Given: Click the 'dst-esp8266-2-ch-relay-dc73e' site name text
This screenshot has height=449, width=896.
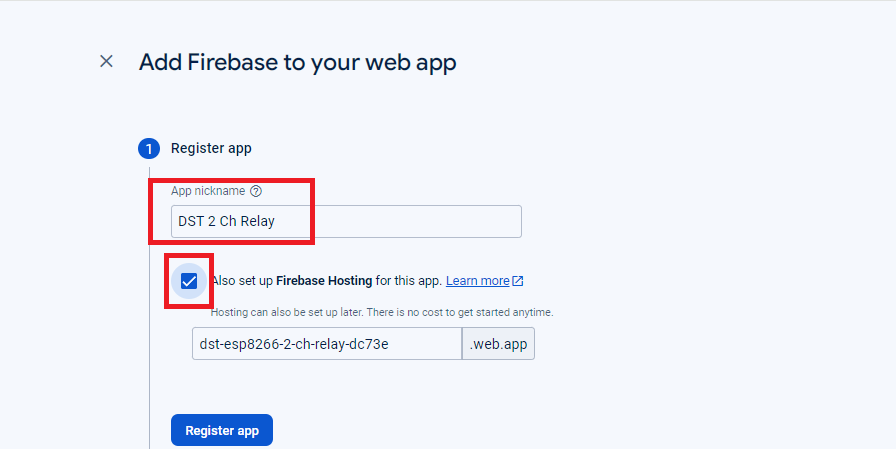Looking at the screenshot, I should [294, 344].
